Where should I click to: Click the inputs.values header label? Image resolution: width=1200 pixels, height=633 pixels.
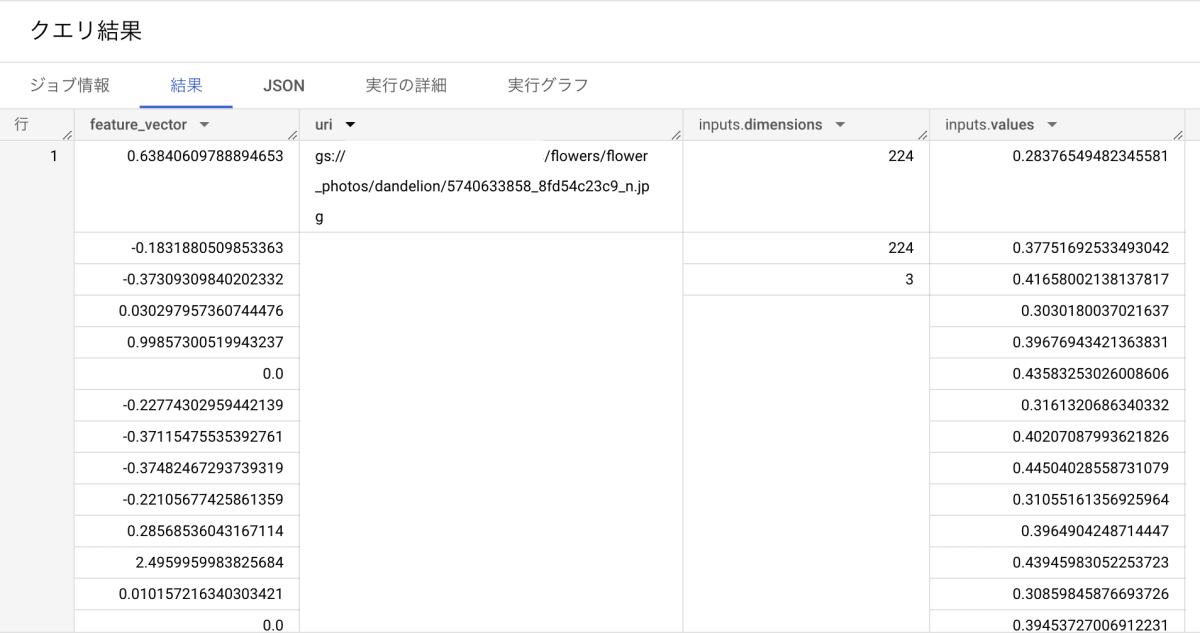pos(990,125)
